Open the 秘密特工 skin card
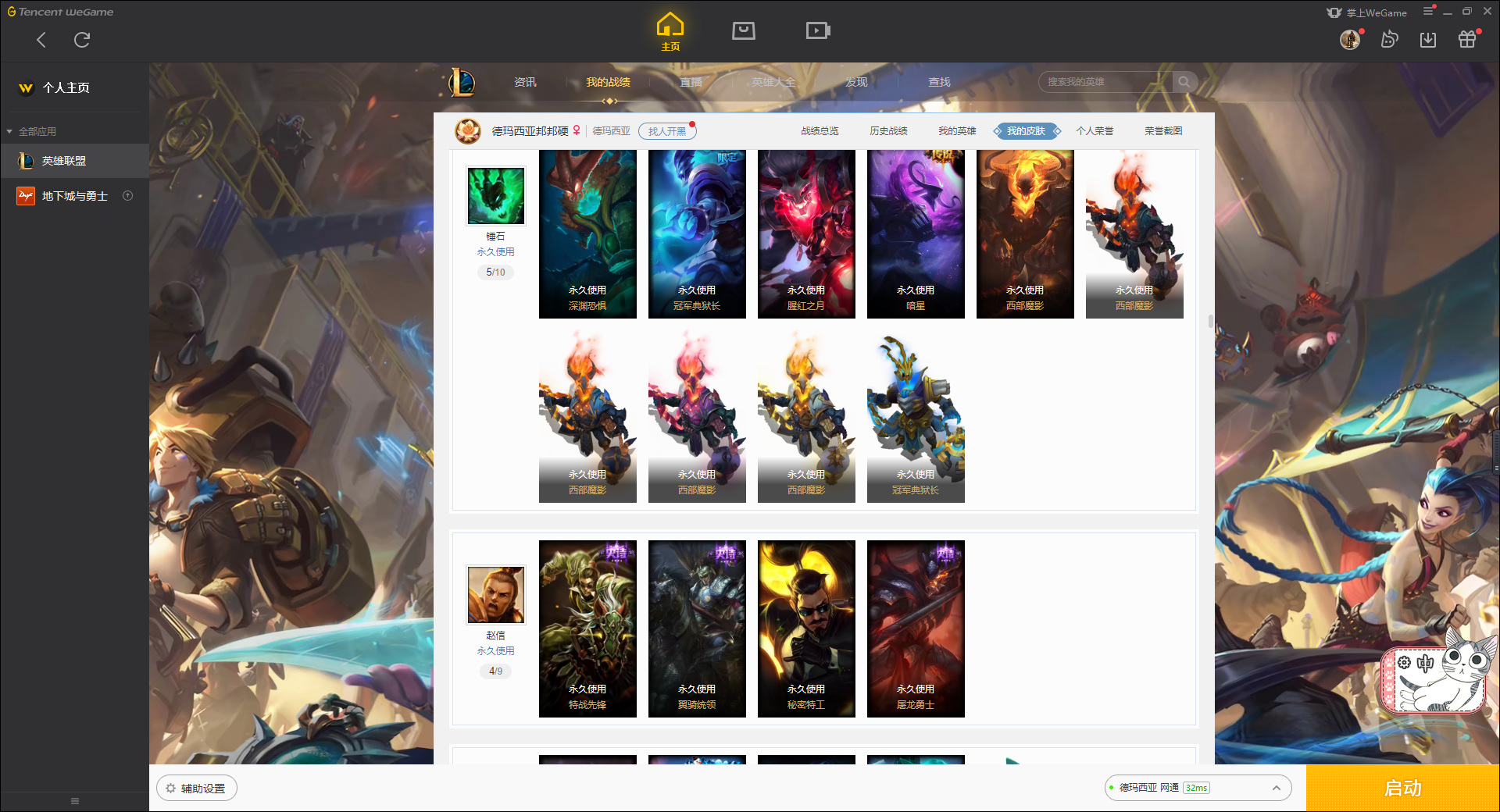 pos(806,629)
